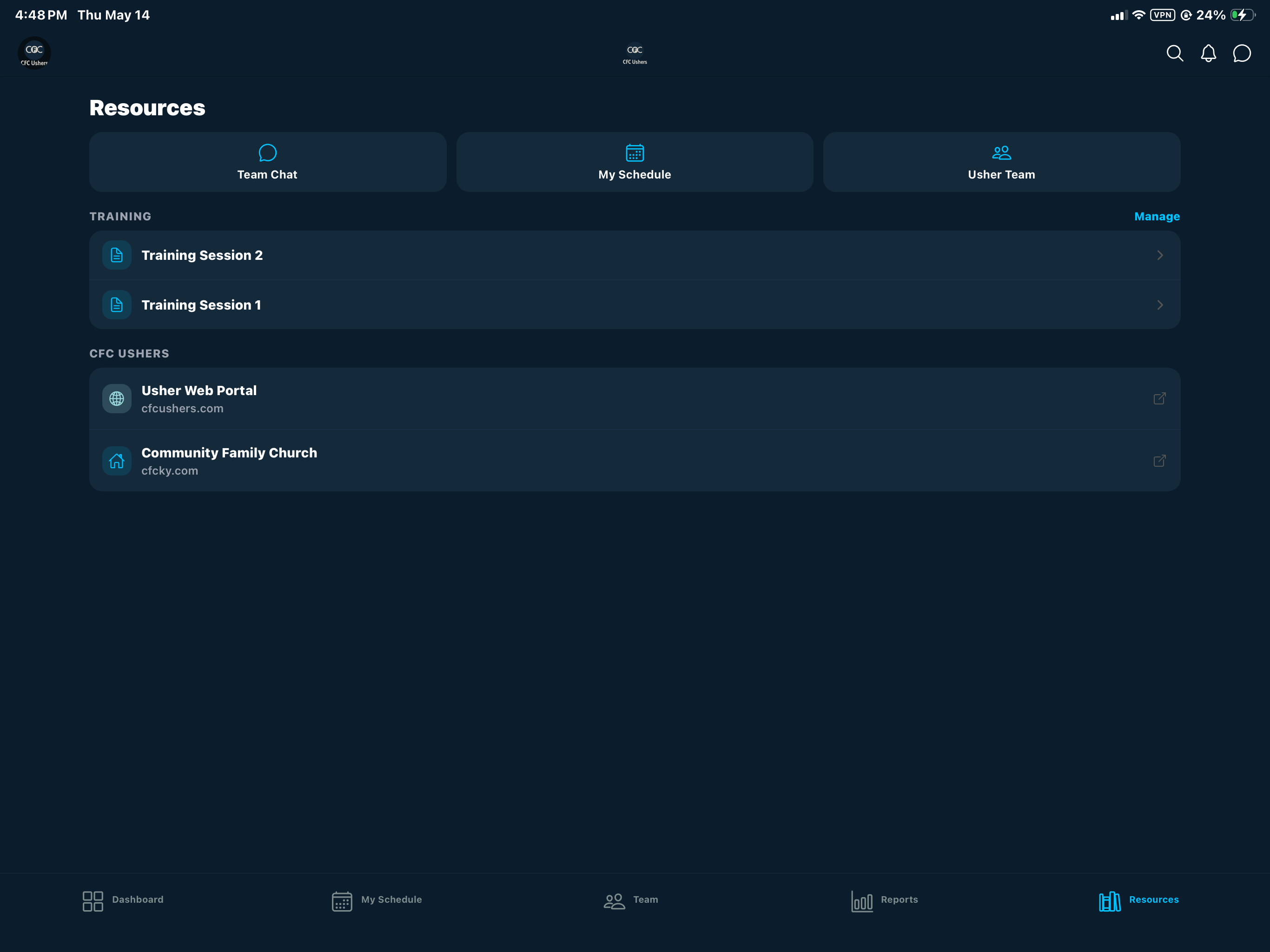Click external-link icon for Usher Web Portal
Screen dimensions: 1270x952
(1160, 398)
